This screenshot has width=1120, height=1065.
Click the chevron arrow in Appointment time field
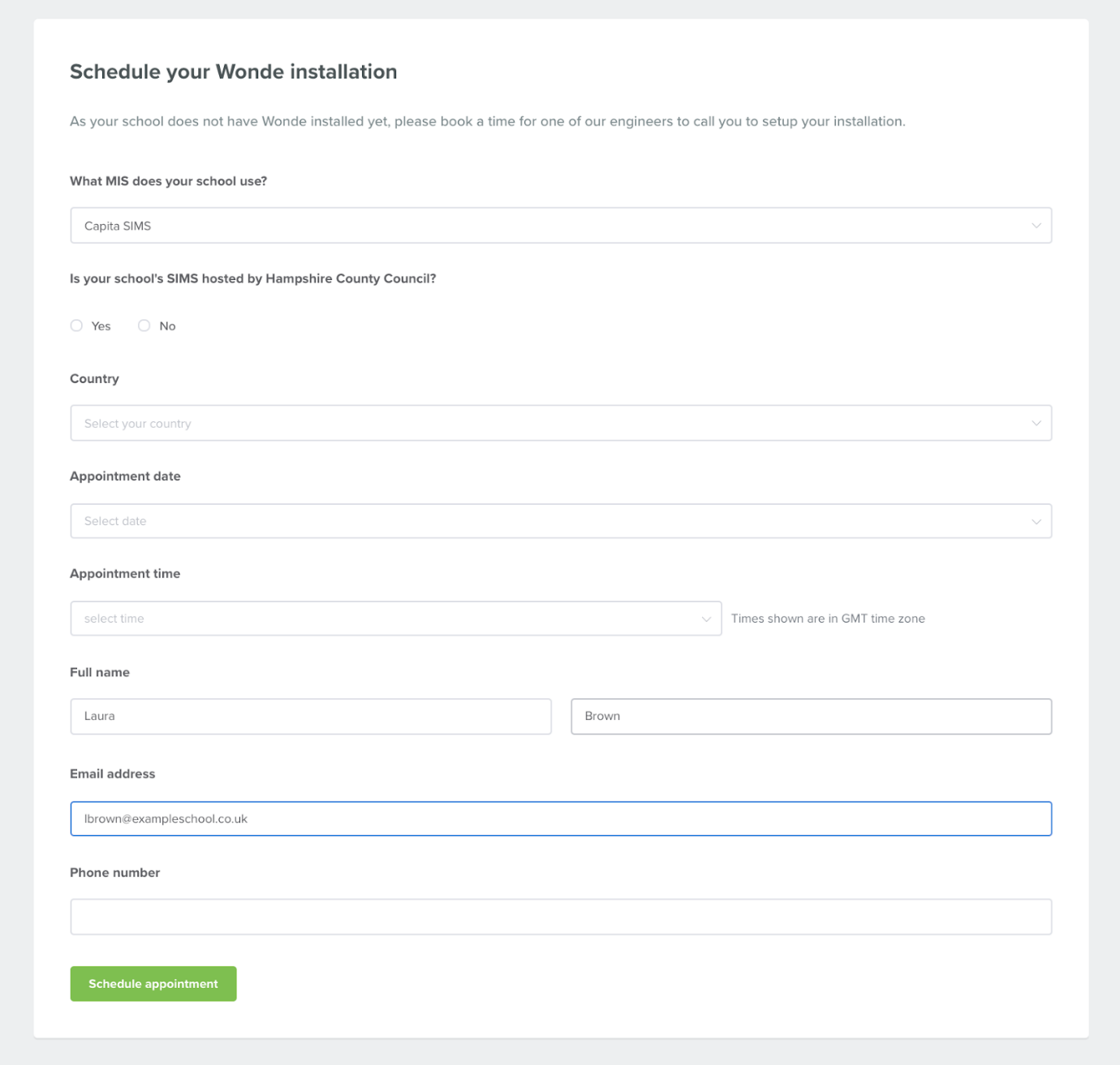pos(706,619)
